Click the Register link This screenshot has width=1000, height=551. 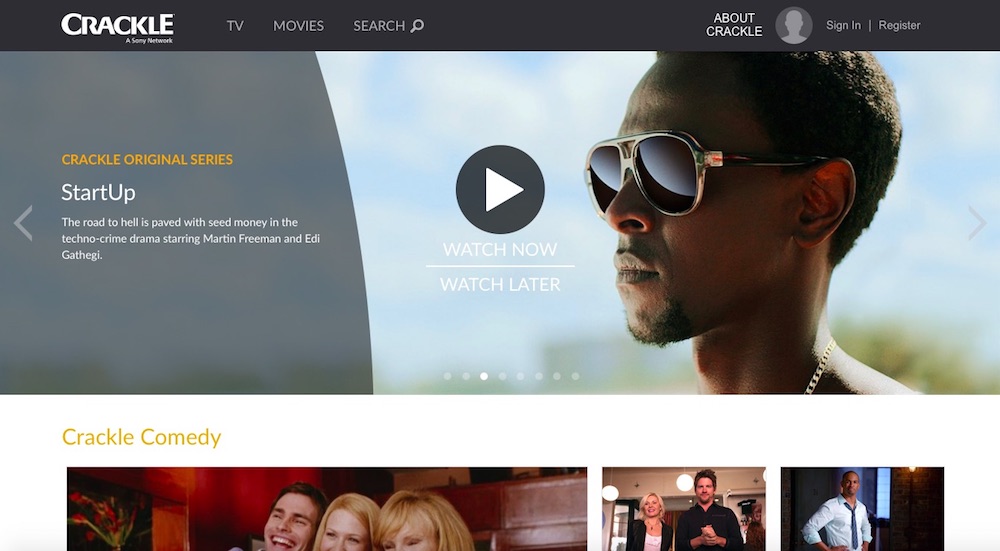[899, 26]
